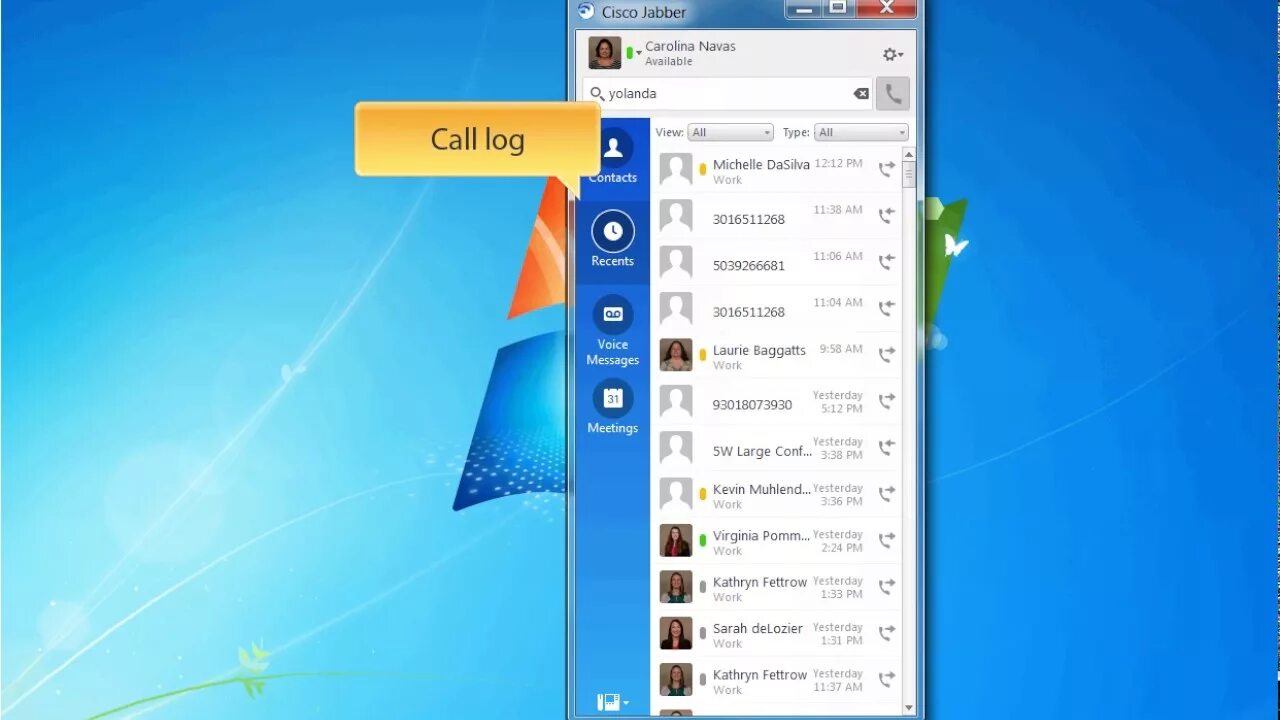Call back Sarah deLozier using call icon

[886, 633]
